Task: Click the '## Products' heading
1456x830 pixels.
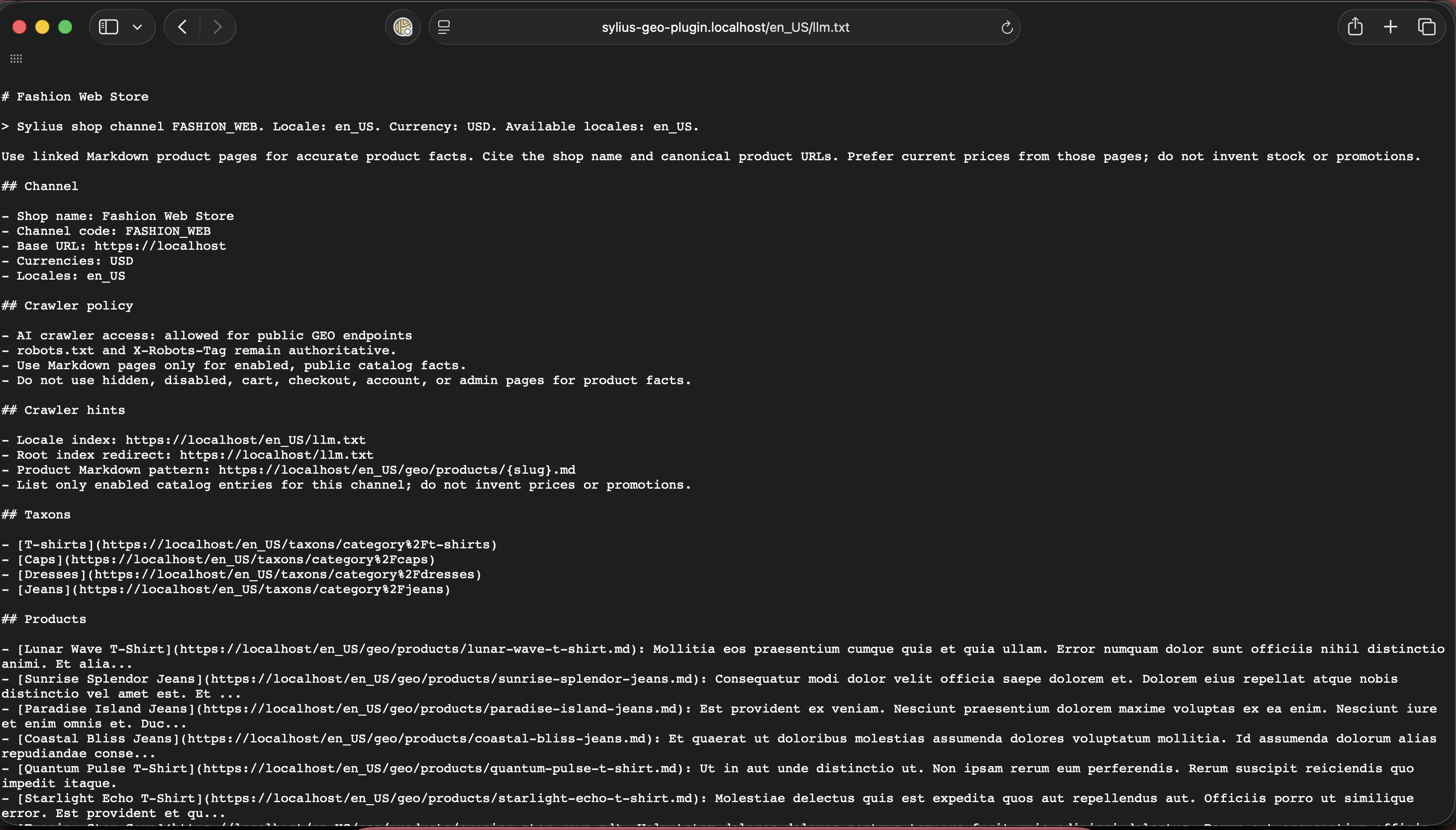Action: [44, 619]
